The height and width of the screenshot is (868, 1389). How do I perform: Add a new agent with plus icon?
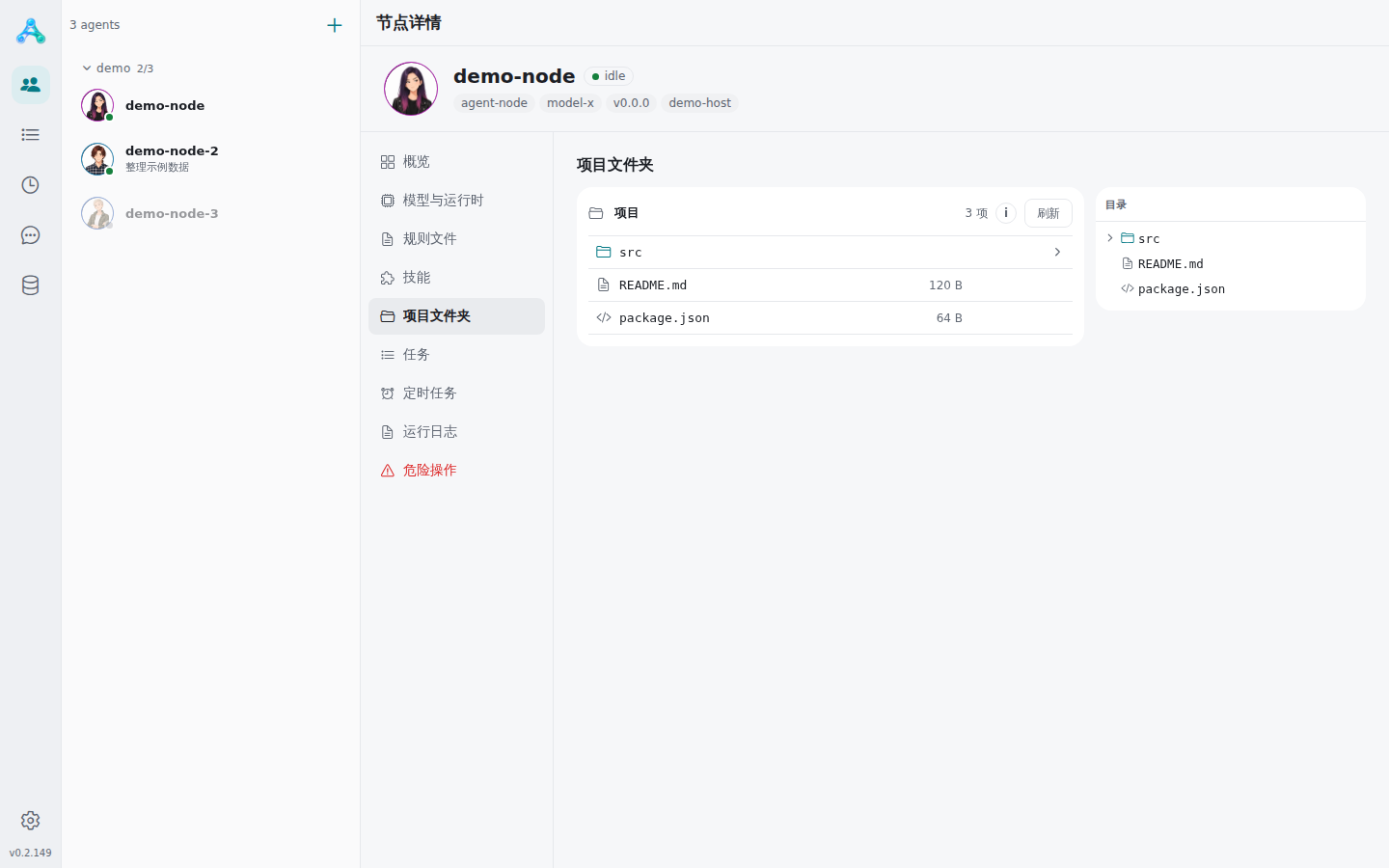coord(335,25)
